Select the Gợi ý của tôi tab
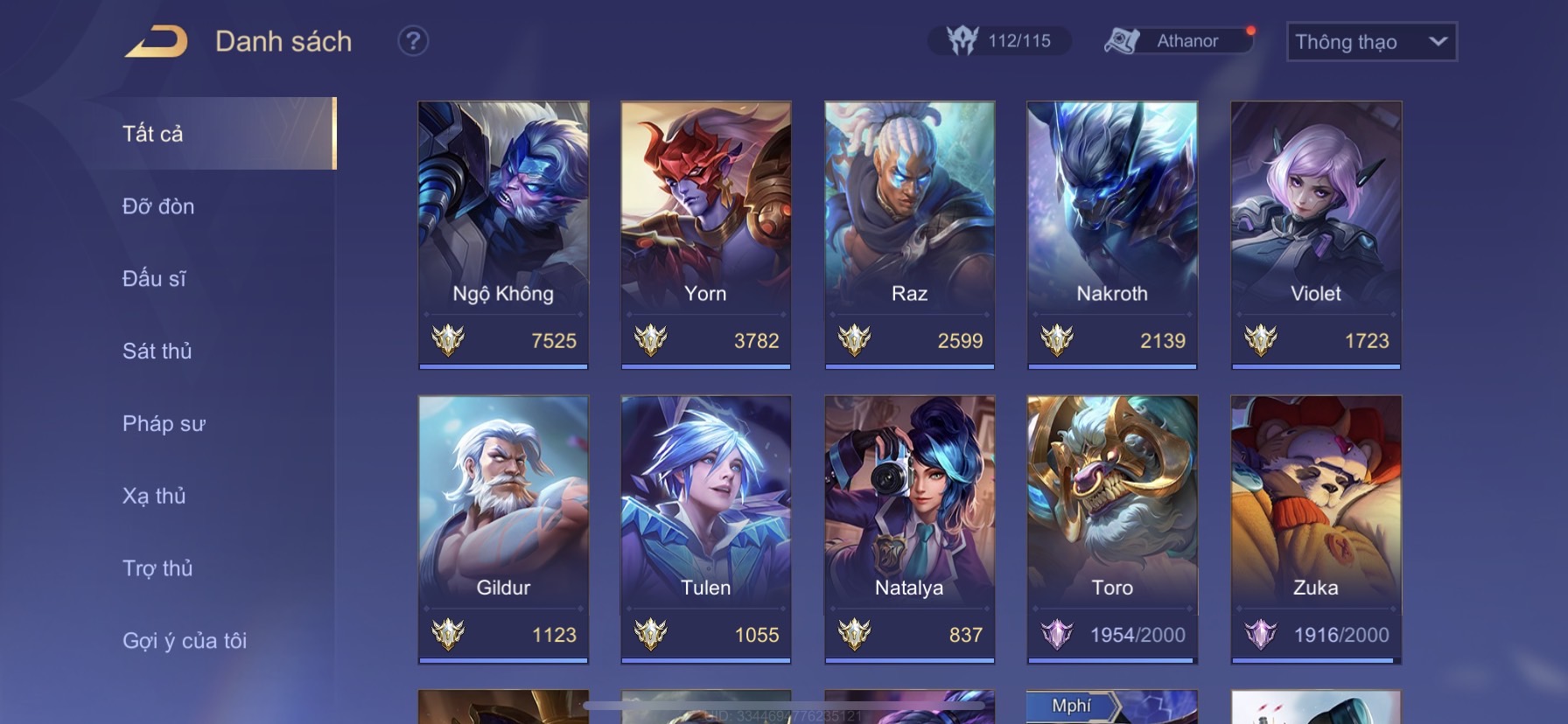 (185, 641)
